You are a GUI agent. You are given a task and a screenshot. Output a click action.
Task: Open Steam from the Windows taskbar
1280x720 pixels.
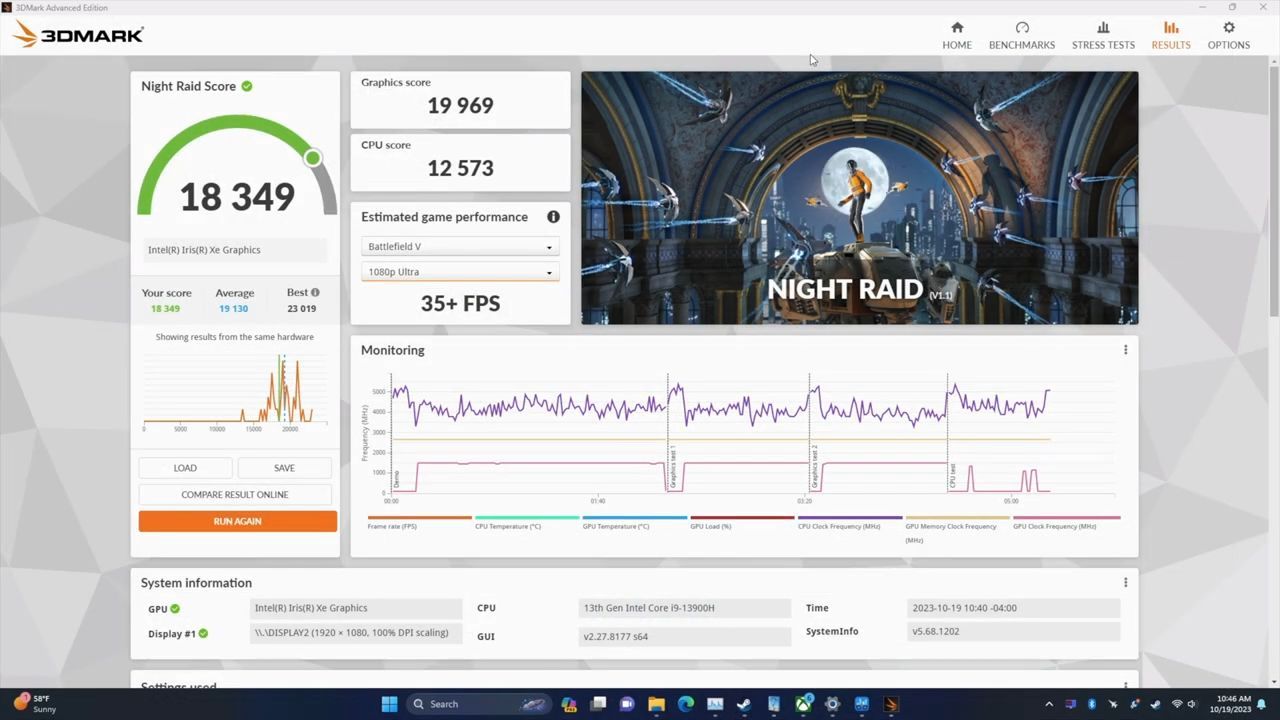[744, 704]
